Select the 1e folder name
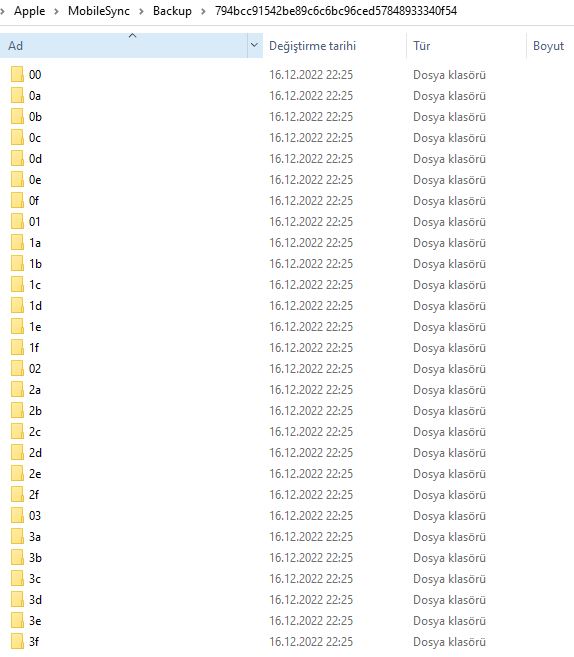 [35, 327]
